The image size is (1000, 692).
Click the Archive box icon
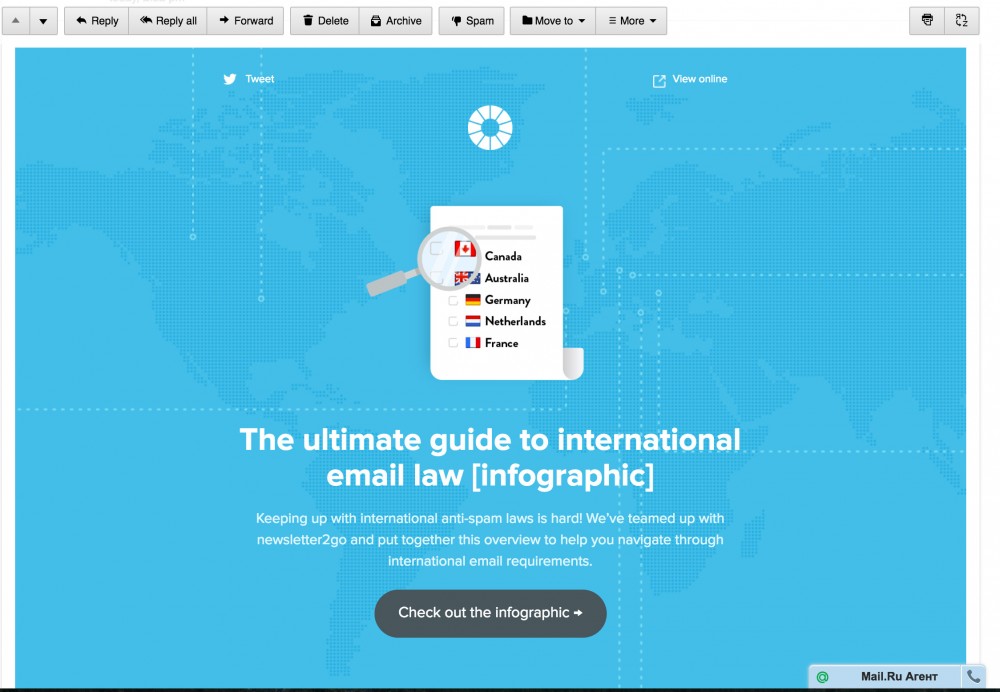click(374, 20)
